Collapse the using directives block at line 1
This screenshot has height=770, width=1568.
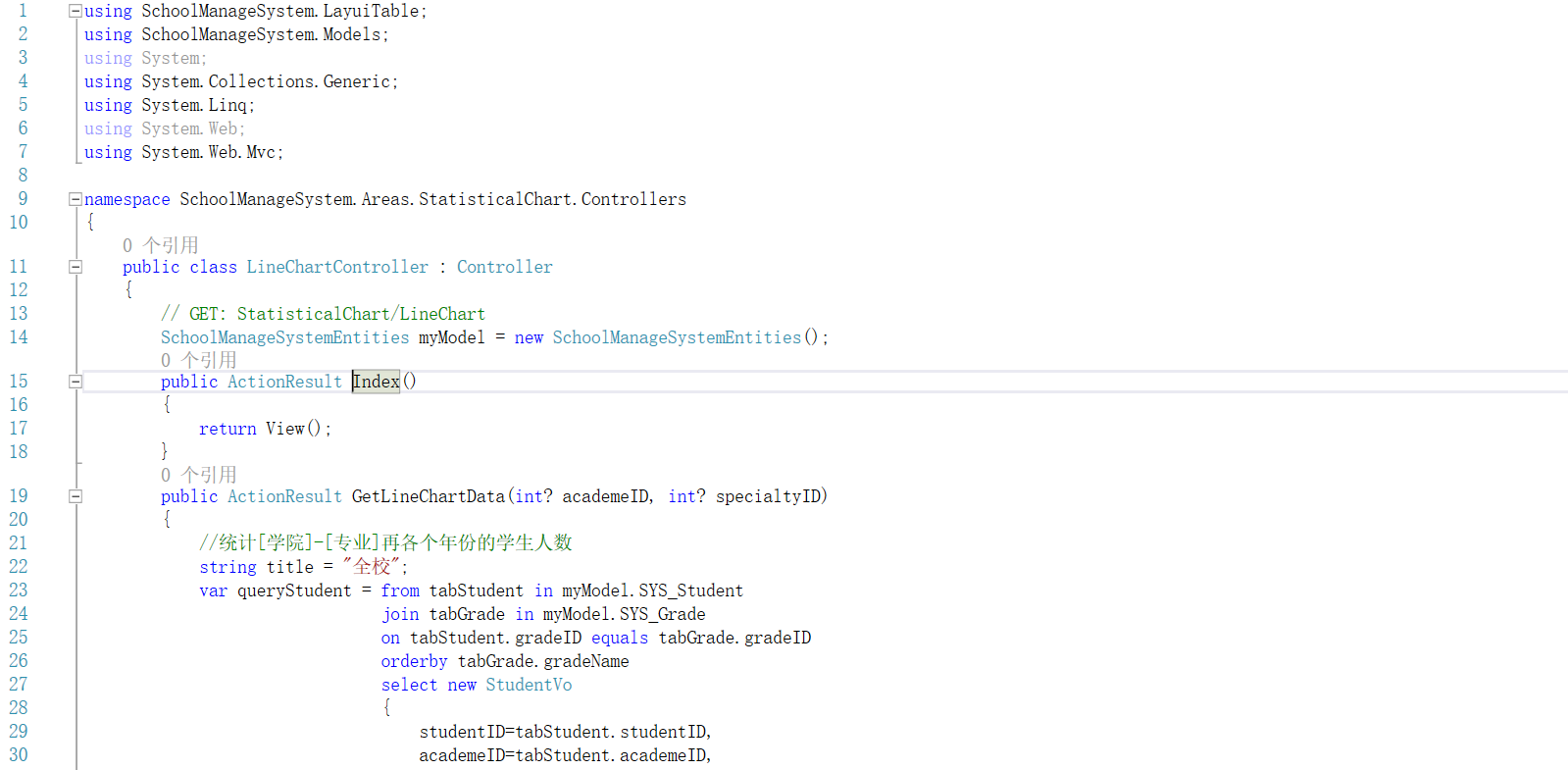click(x=76, y=12)
